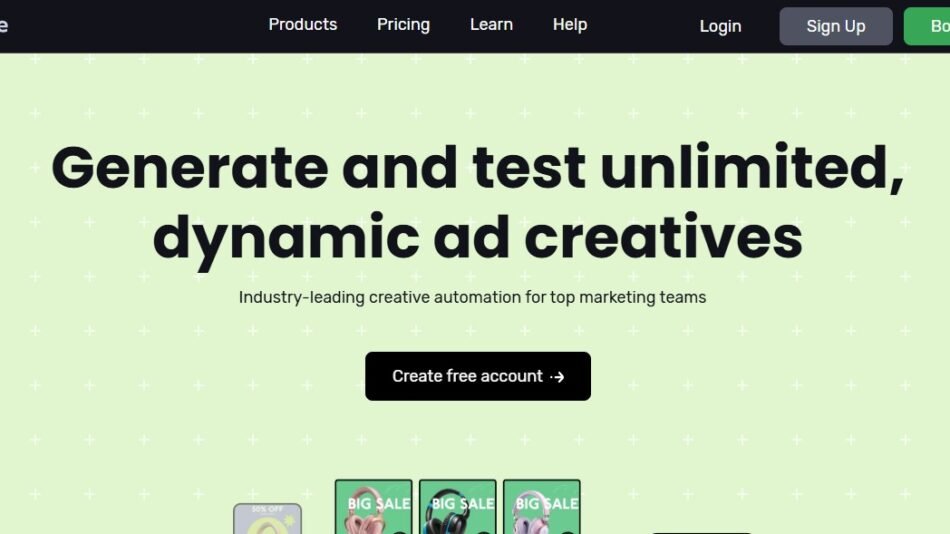Click the headline 'Generate and test unlimited'
This screenshot has height=534, width=950.
[477, 167]
